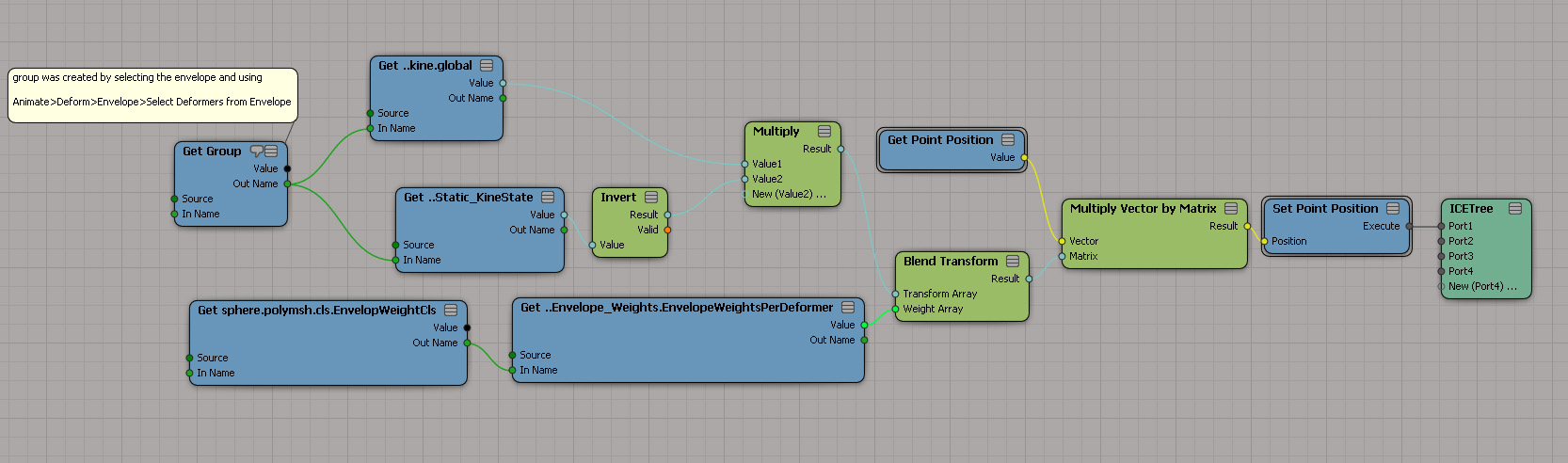Collapse the Get sphere.polymsh.cls.EnvelopWeightCls node via its icon
Screen dimensions: 1568x463
pyautogui.click(x=451, y=310)
